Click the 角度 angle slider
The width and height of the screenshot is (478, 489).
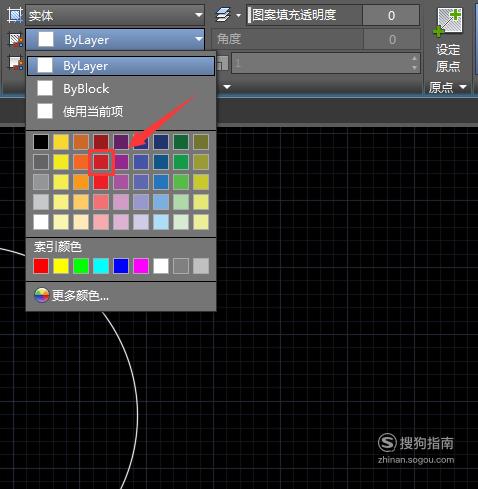[x=288, y=39]
